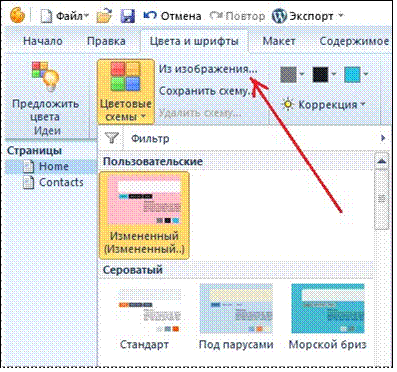Select the Под парусами color scheme
The height and width of the screenshot is (372, 397).
236,316
